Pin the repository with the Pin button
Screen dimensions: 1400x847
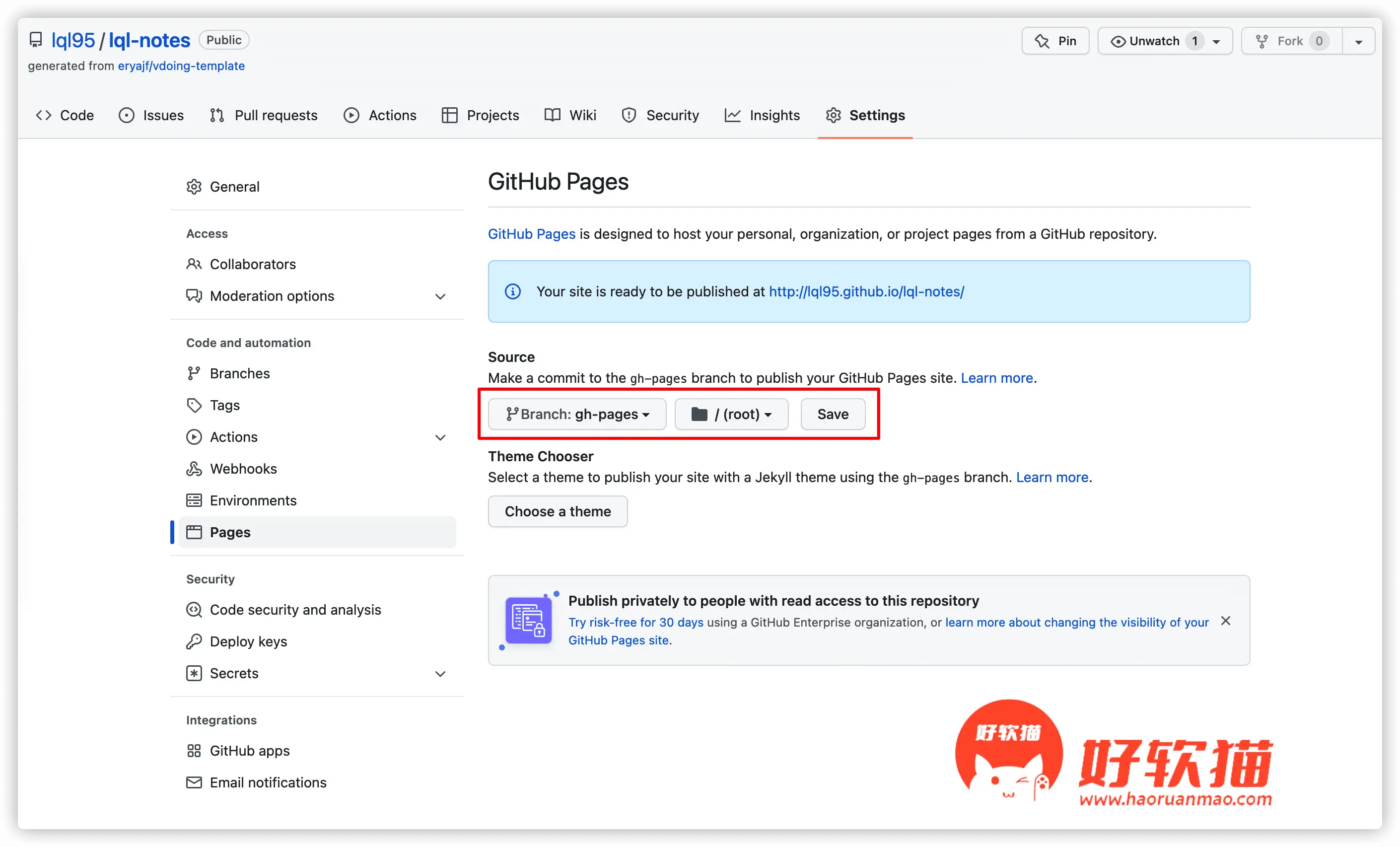[x=1055, y=41]
